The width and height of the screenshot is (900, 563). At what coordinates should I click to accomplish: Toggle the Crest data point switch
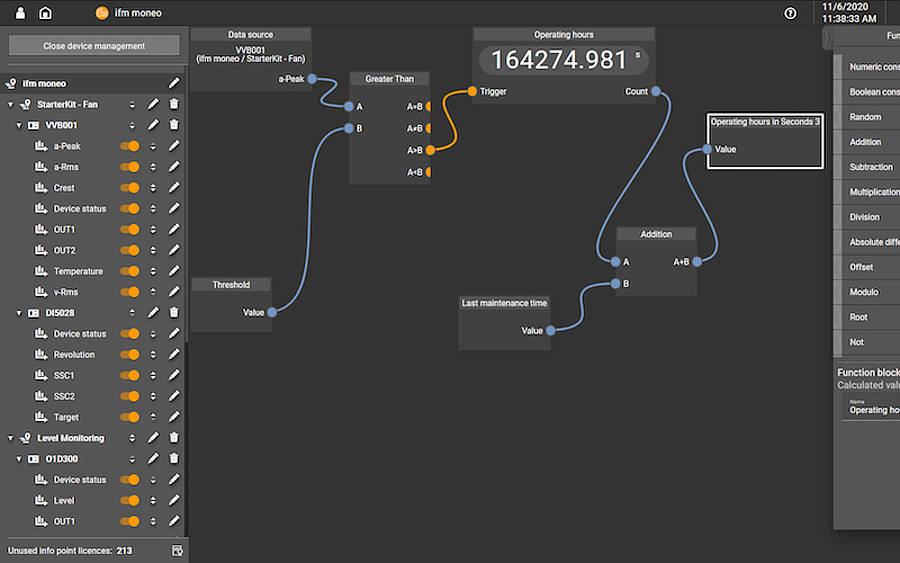[x=130, y=188]
